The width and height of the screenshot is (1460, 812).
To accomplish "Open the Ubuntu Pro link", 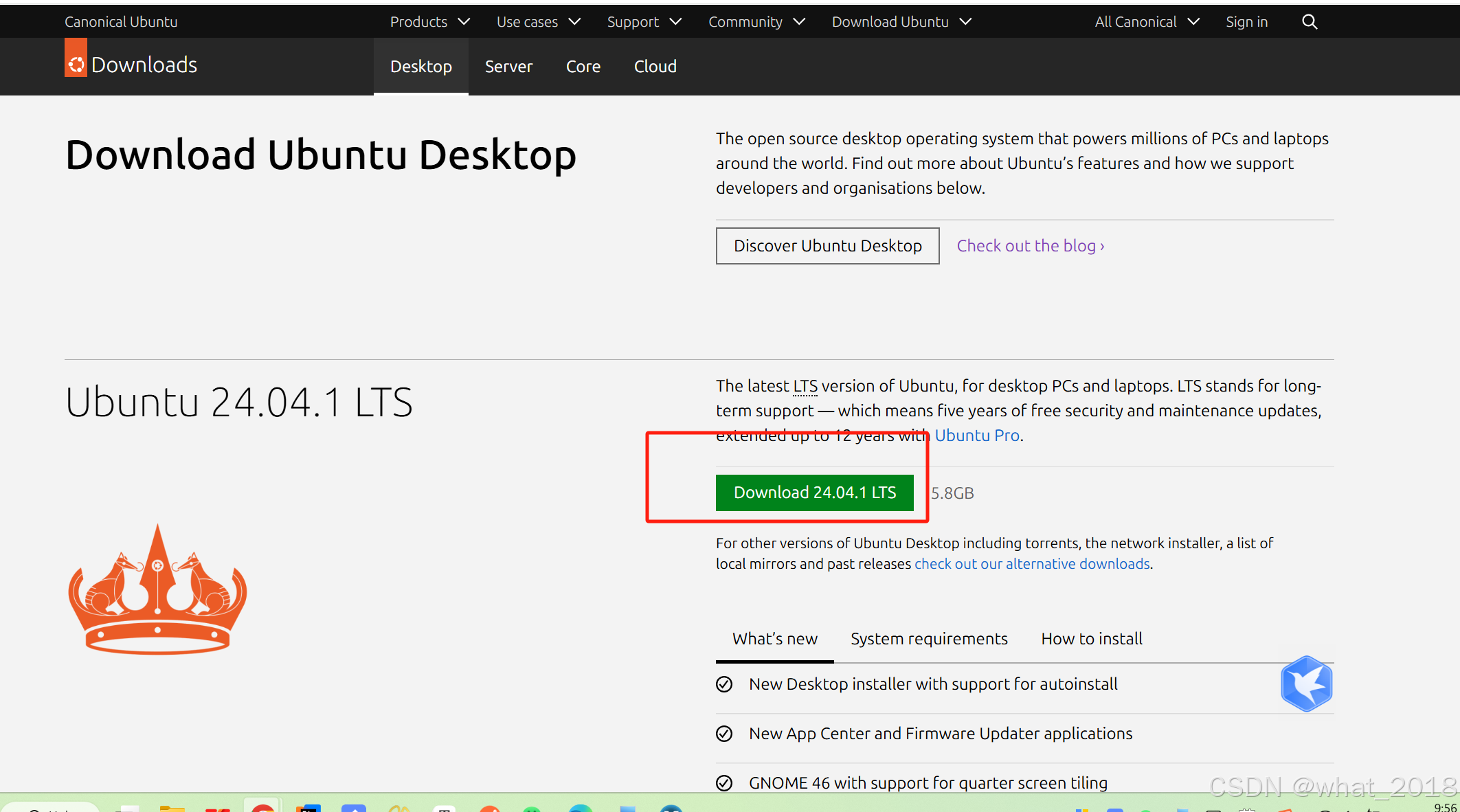I will (976, 435).
